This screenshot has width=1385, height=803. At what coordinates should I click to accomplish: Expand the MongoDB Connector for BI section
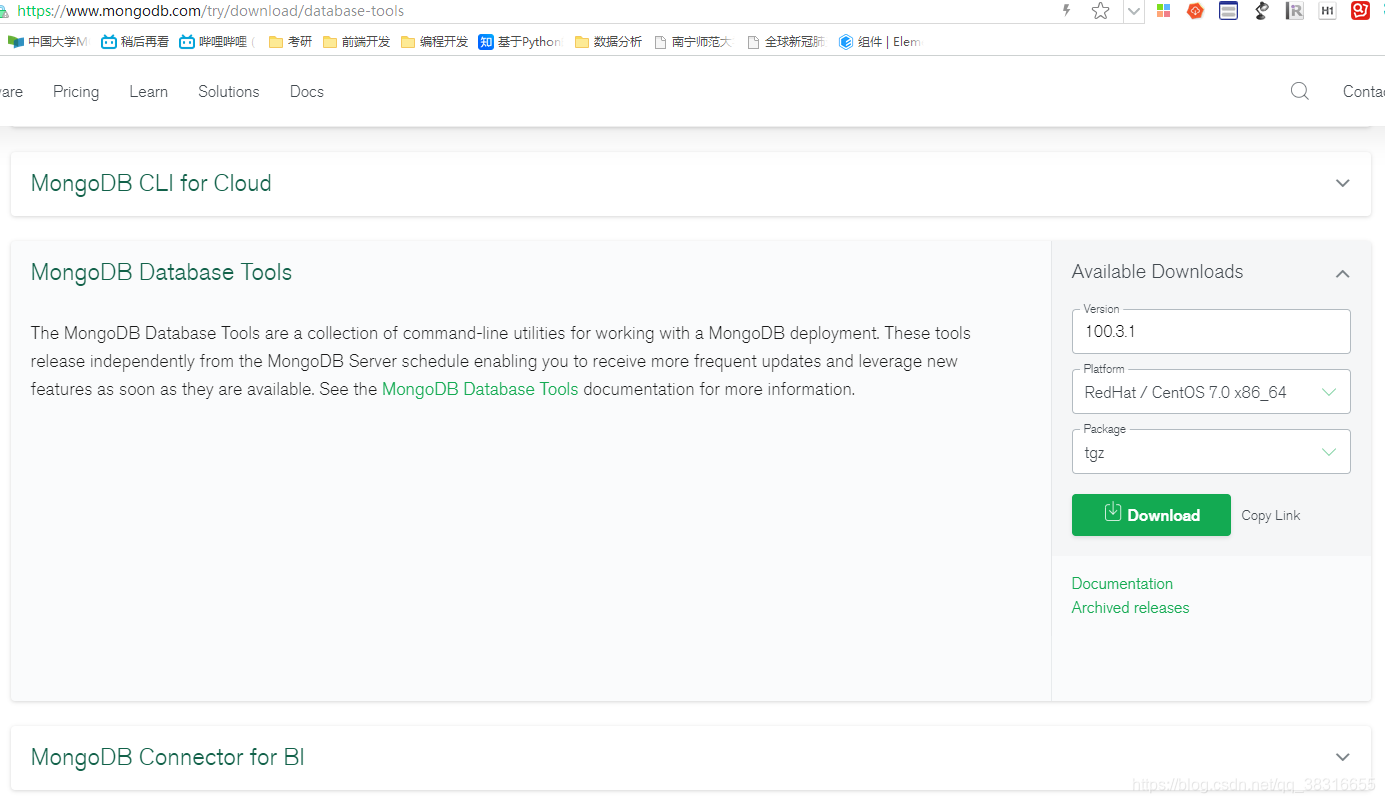click(1343, 757)
